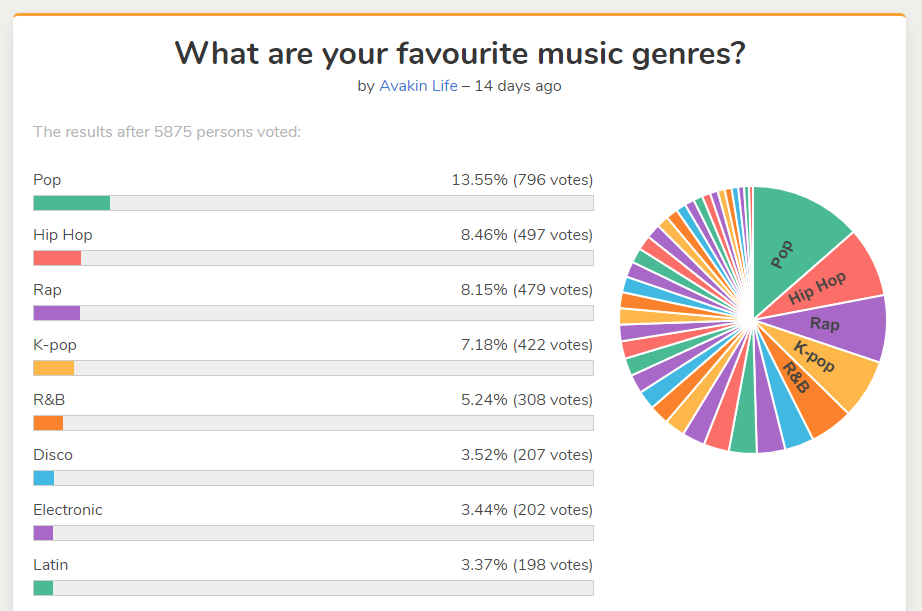Click the yellow K-pop bar fill

pos(53,368)
